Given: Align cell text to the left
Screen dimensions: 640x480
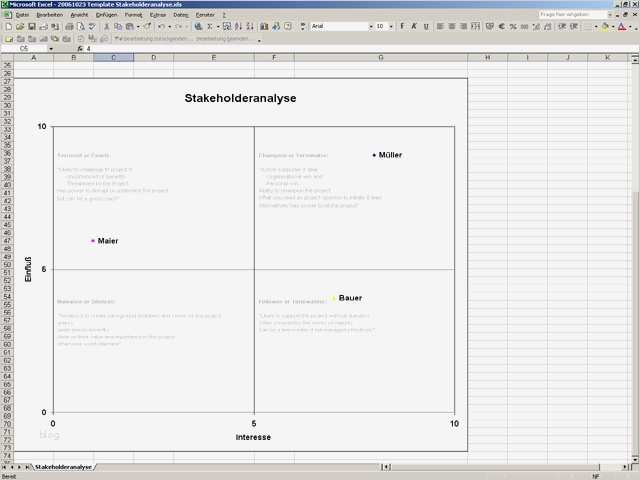Looking at the screenshot, I should [440, 27].
